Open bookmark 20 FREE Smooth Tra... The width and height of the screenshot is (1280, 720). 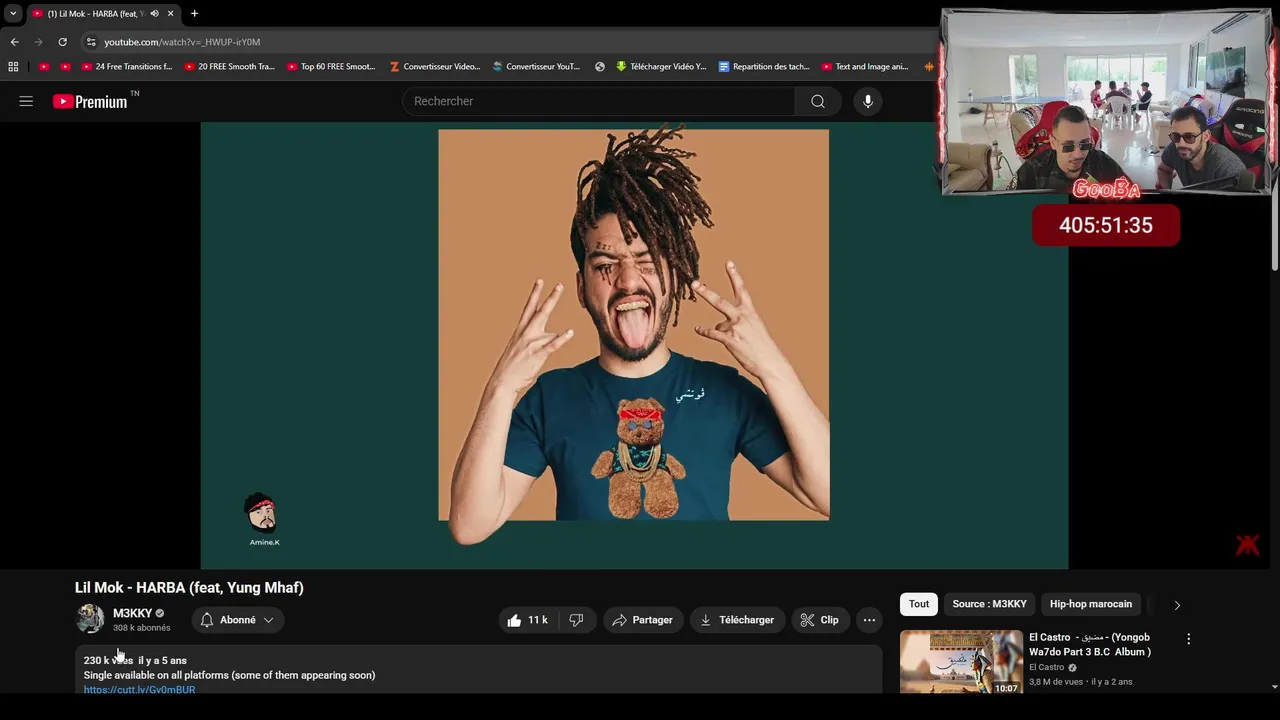click(230, 67)
